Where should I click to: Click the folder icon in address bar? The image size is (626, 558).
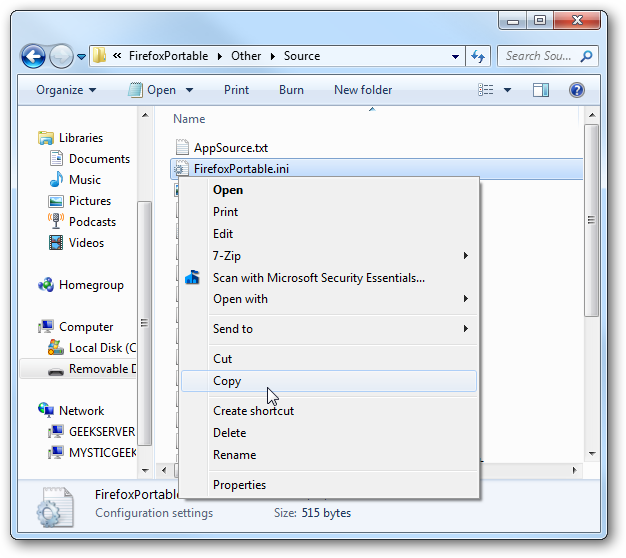(99, 56)
